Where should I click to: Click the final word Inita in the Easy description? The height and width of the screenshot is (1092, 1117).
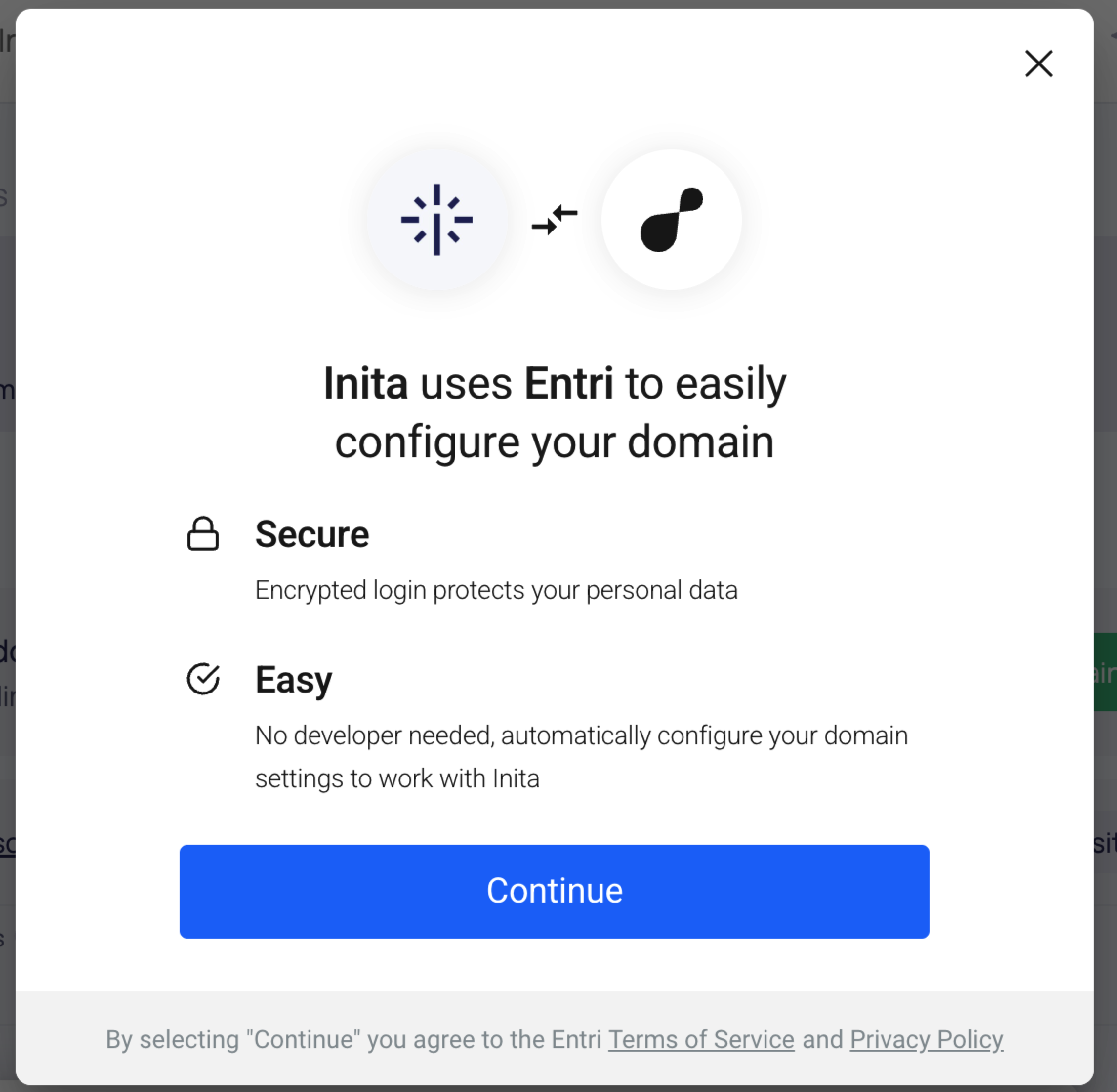pos(516,779)
